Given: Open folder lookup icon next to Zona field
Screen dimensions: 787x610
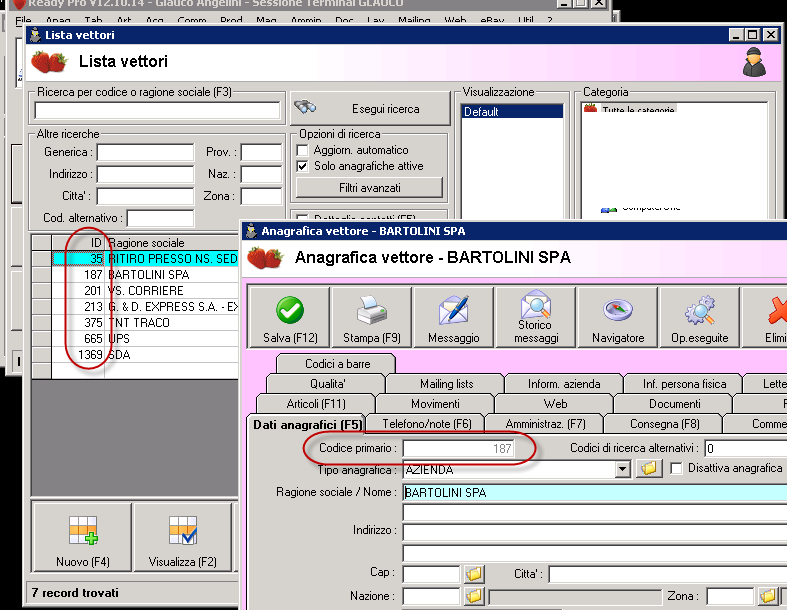Looking at the screenshot, I should coord(768,596).
